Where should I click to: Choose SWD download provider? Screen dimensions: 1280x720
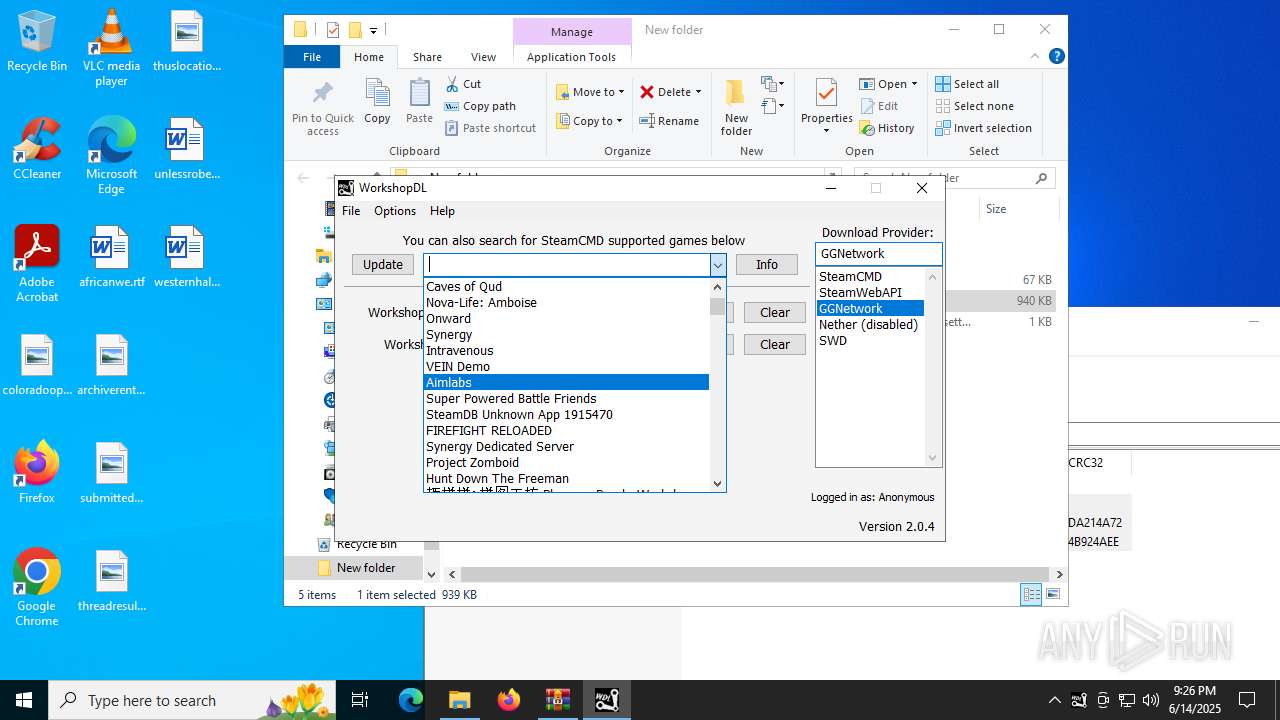870,340
